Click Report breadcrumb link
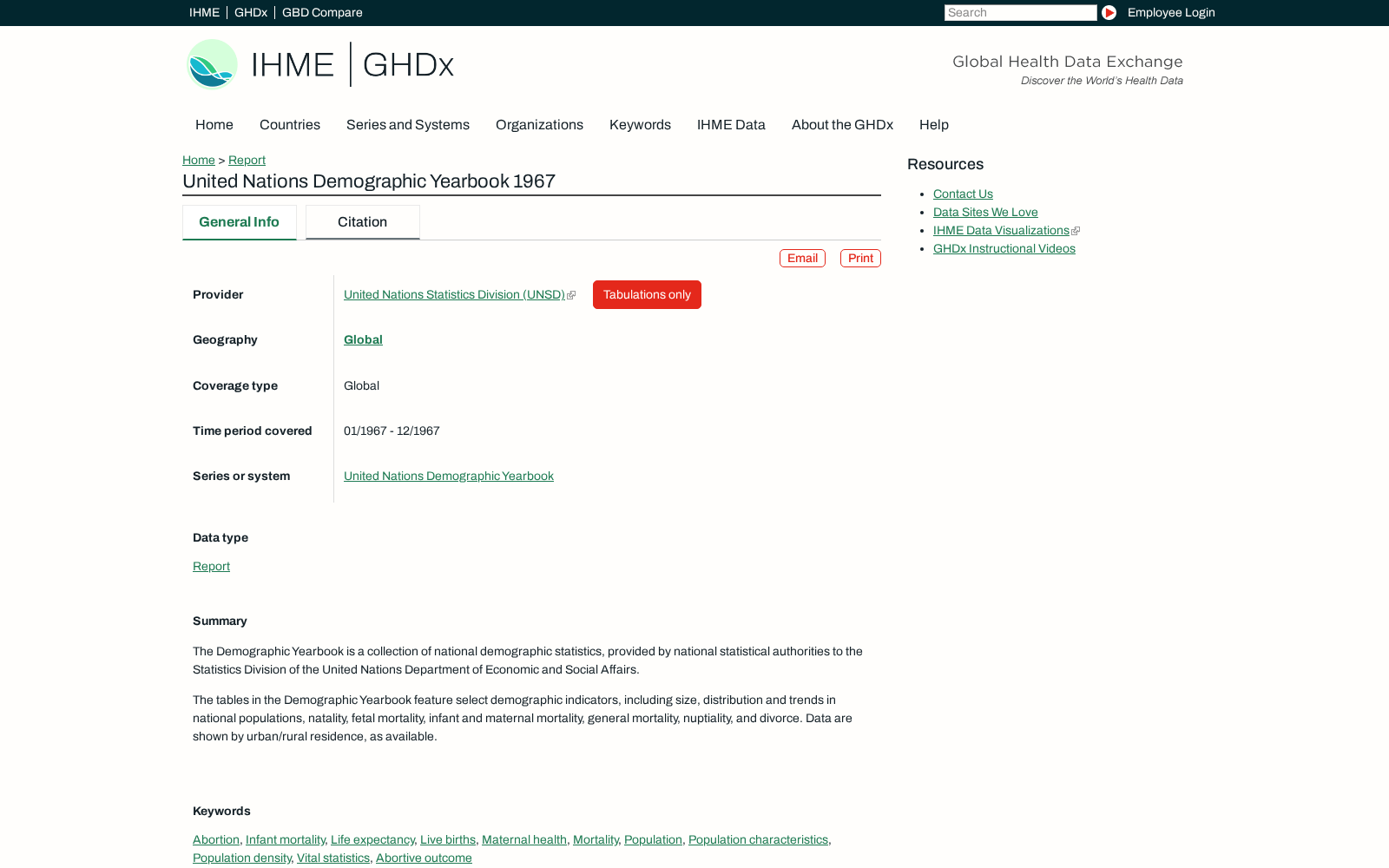The height and width of the screenshot is (868, 1389). 247,160
